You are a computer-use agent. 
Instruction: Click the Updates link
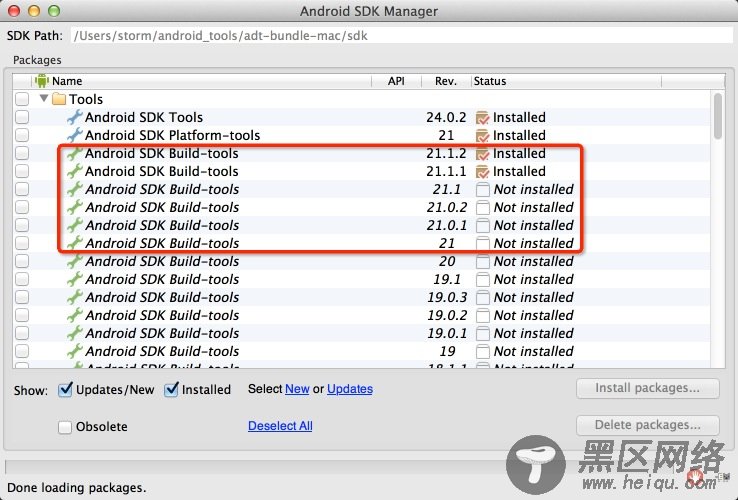pos(350,389)
